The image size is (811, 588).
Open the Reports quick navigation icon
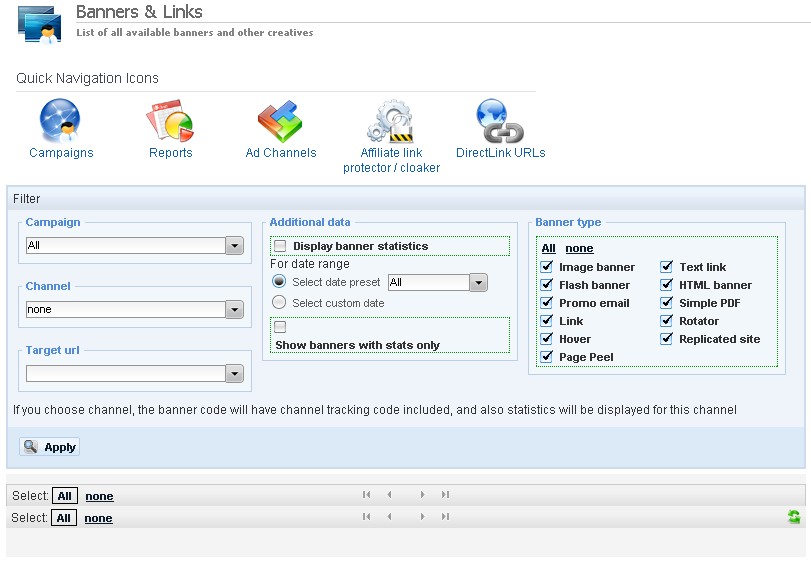click(x=170, y=124)
